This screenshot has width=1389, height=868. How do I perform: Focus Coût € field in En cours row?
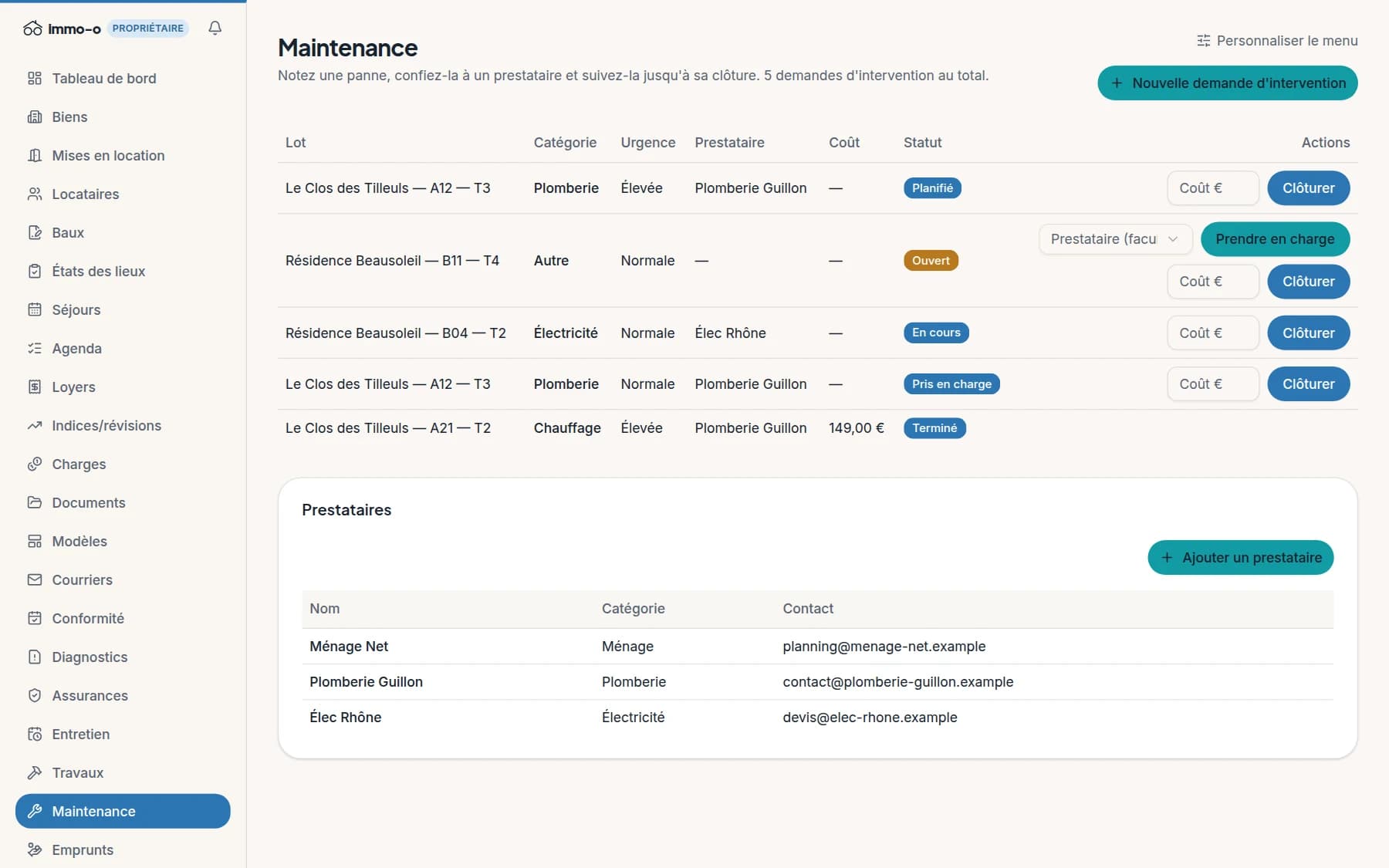click(1213, 333)
